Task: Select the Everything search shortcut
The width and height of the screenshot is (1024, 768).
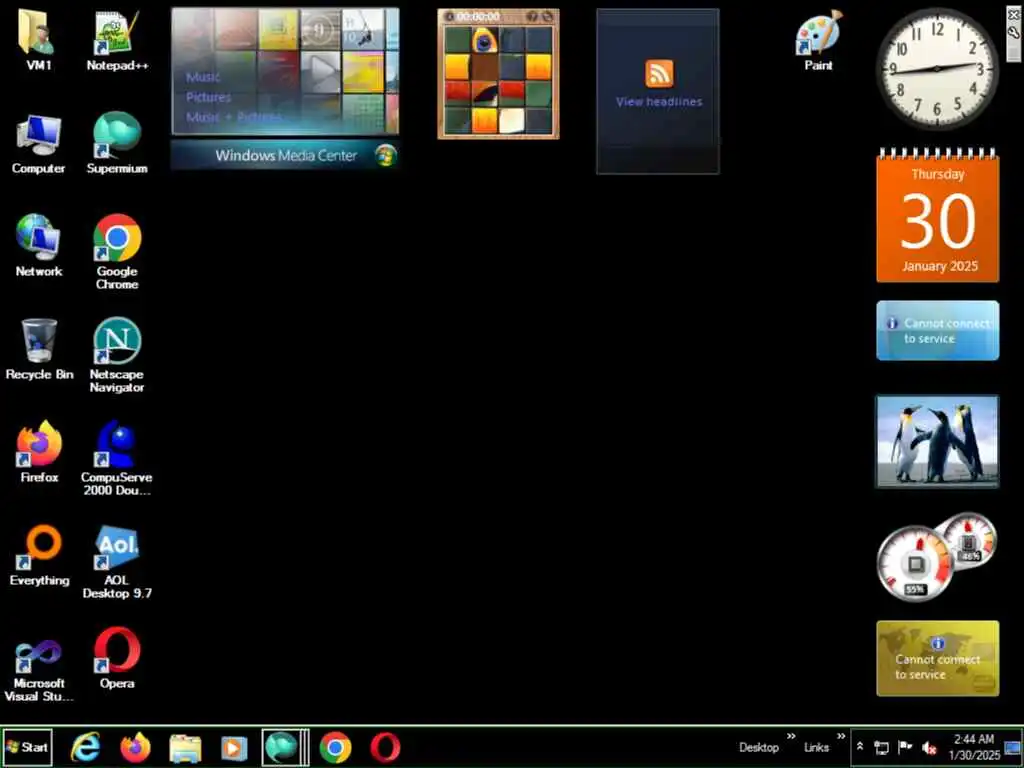Action: pos(39,555)
